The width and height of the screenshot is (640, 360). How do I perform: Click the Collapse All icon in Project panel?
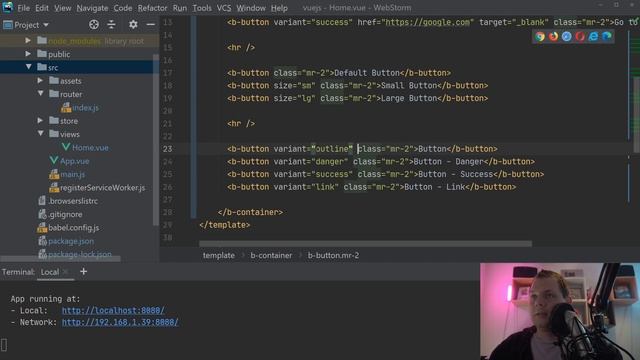coord(111,24)
